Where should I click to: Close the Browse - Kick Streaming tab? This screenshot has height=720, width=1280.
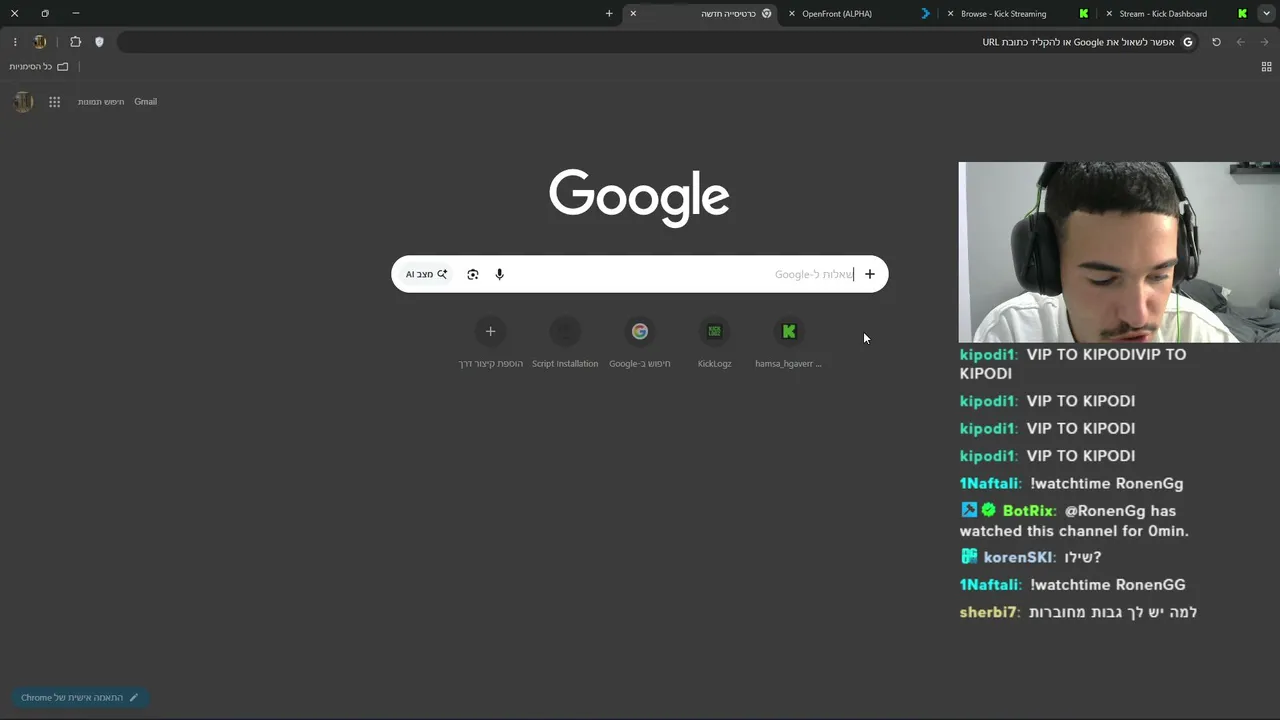951,14
